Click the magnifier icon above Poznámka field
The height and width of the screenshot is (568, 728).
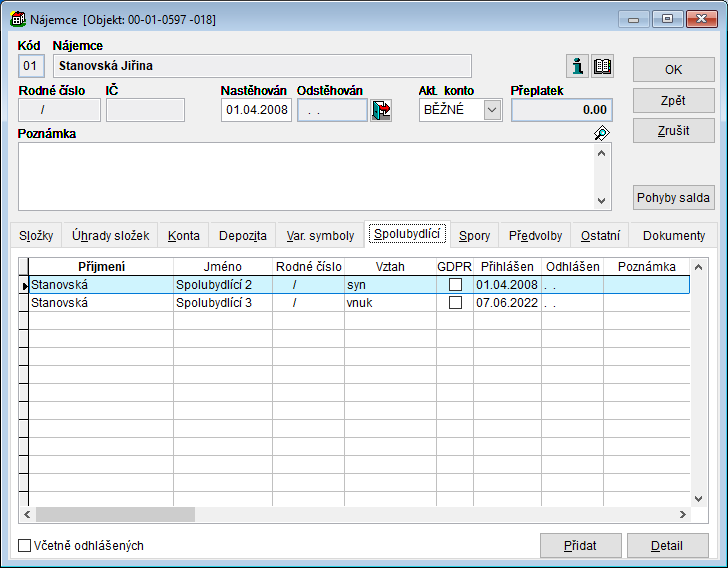[601, 133]
